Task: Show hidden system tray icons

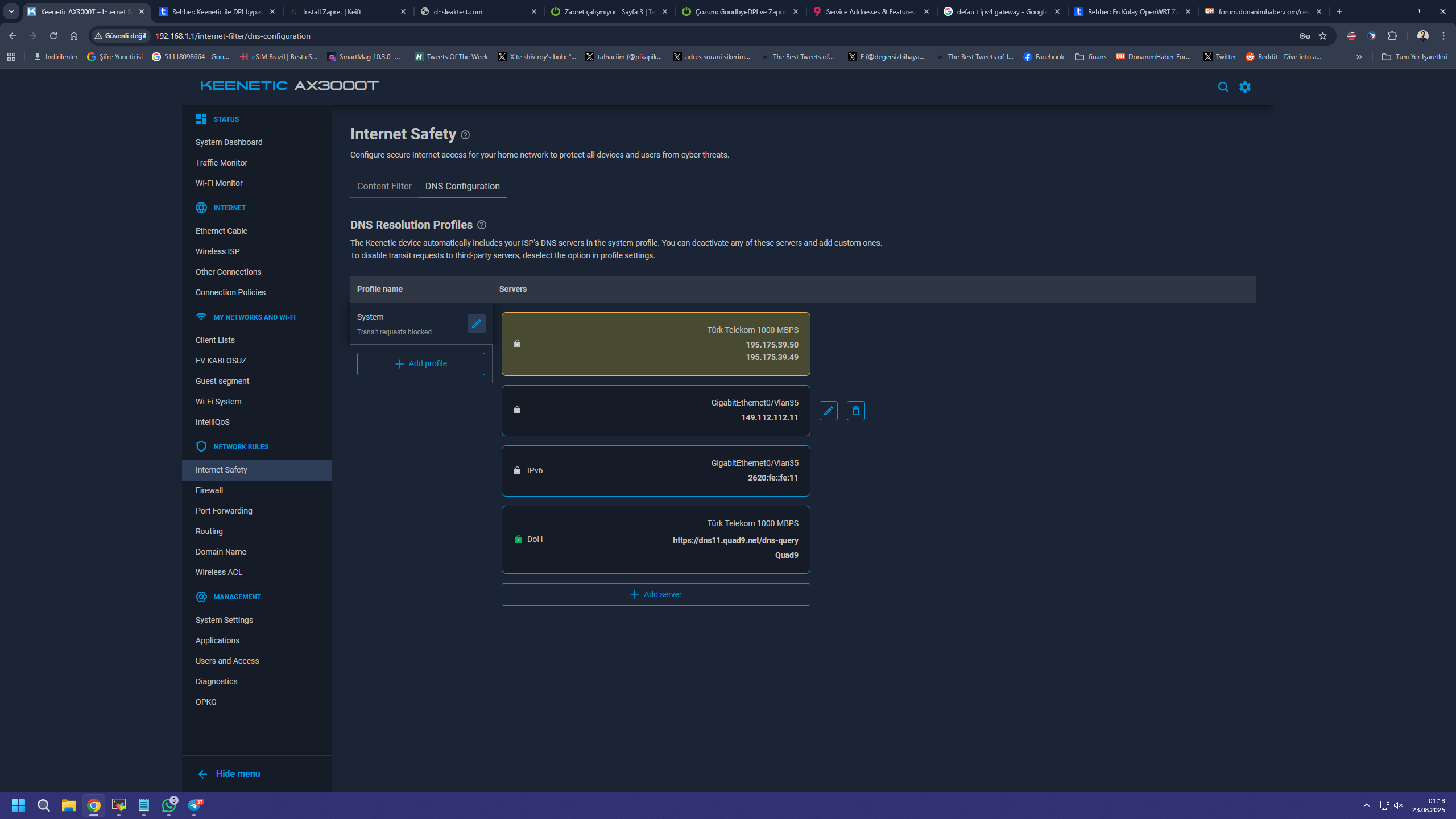Action: point(1366,805)
